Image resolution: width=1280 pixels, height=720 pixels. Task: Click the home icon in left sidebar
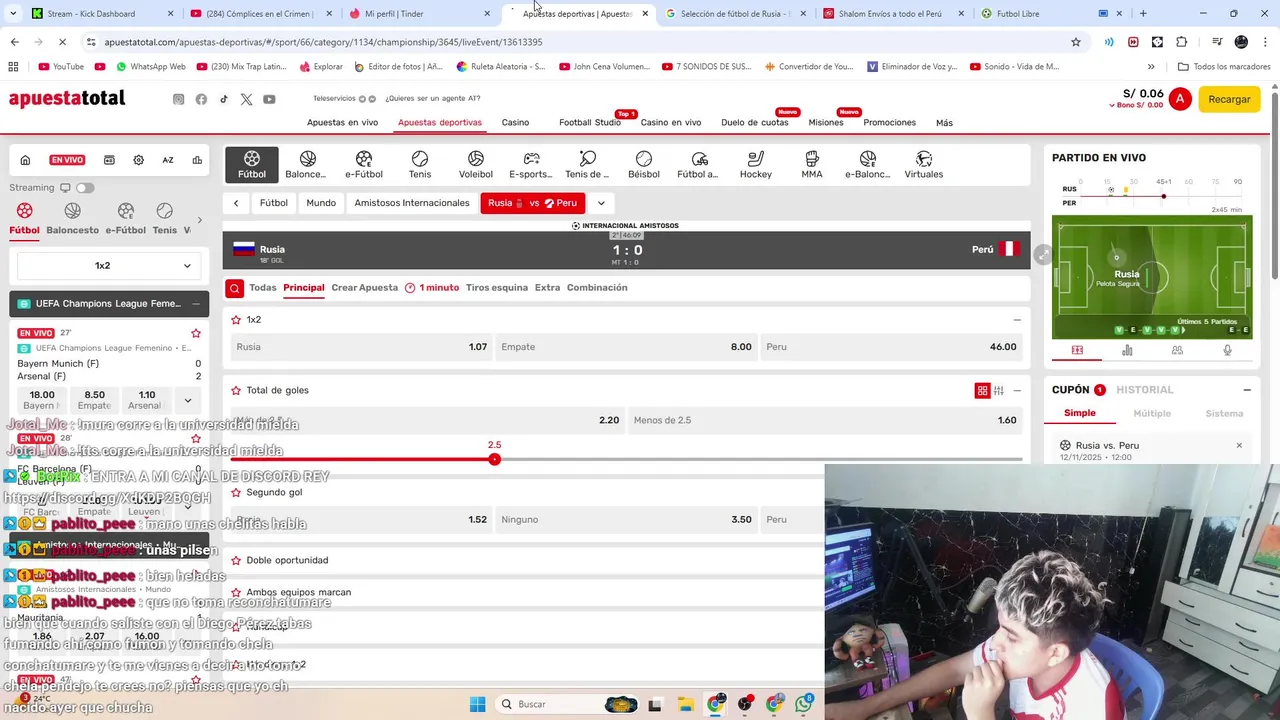pyautogui.click(x=25, y=160)
